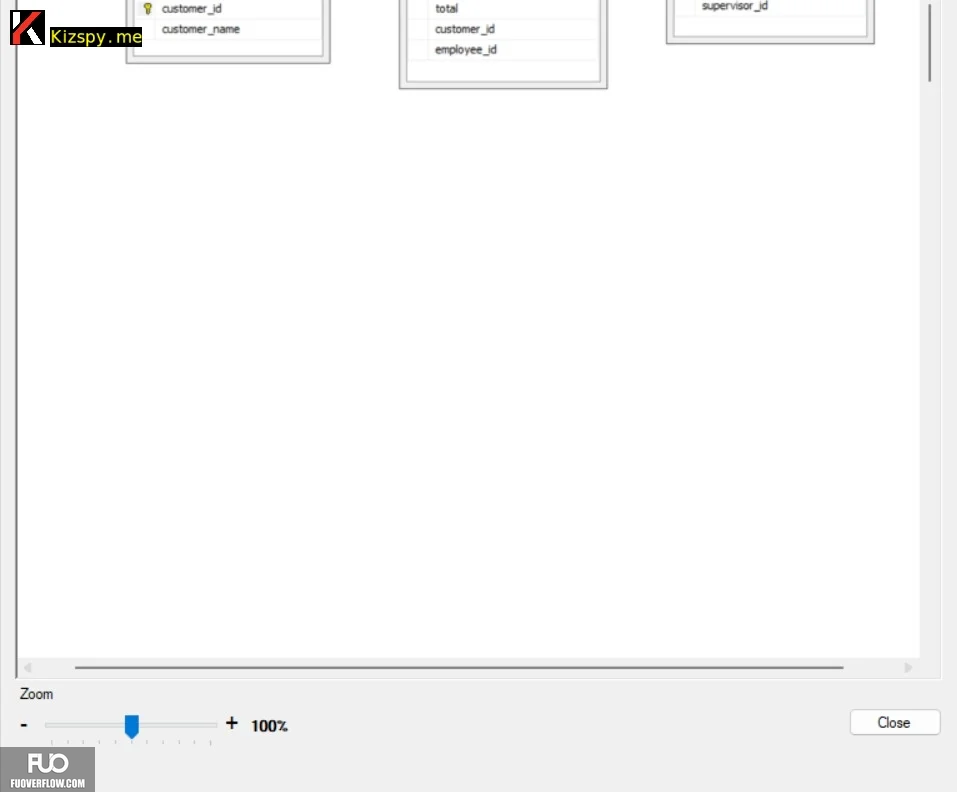
Task: Click the horizontal scrollbar thumb
Action: pyautogui.click(x=459, y=668)
